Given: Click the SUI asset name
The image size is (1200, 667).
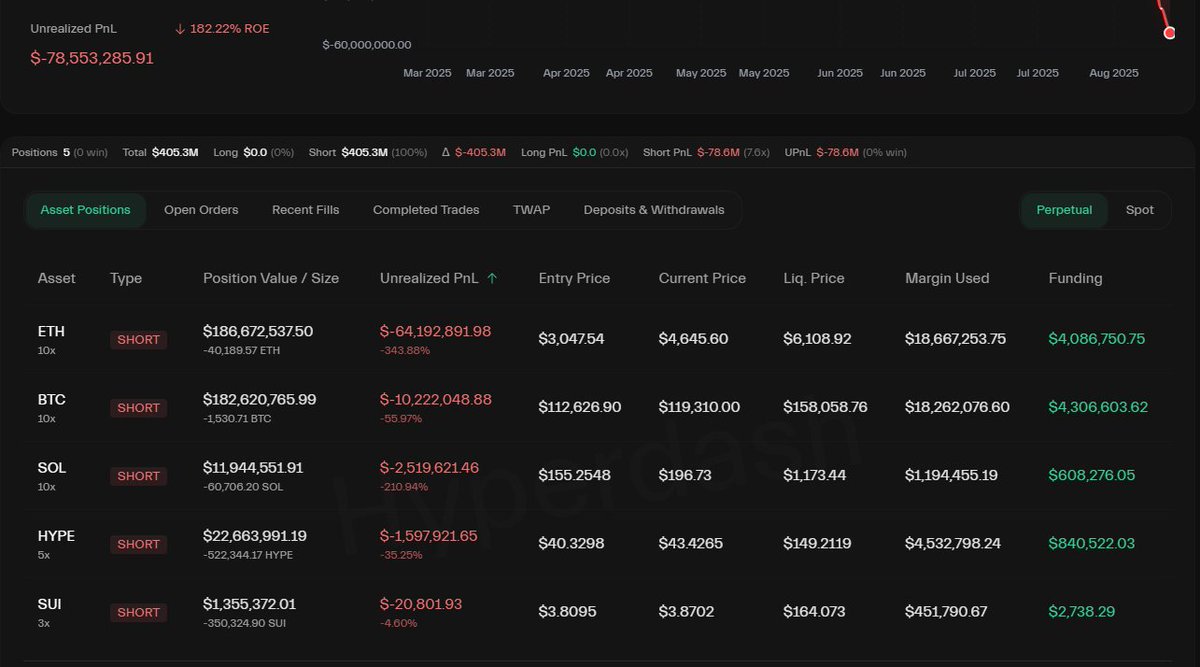Looking at the screenshot, I should click(x=50, y=603).
